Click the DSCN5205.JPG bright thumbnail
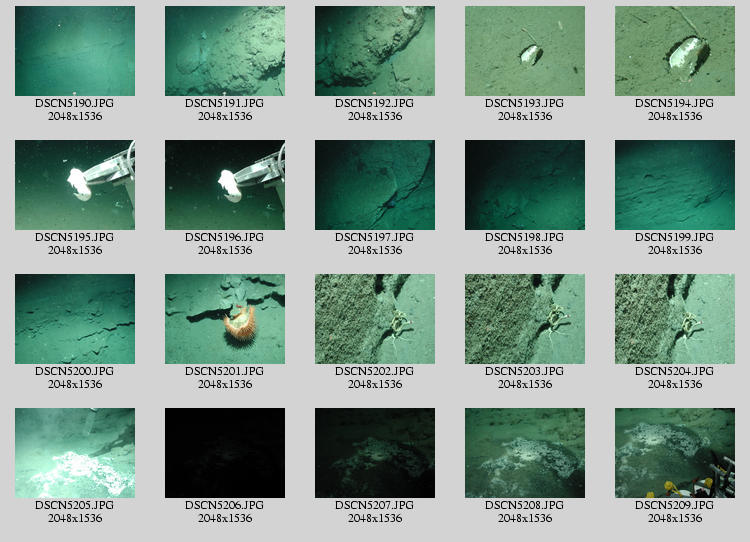 [75, 453]
